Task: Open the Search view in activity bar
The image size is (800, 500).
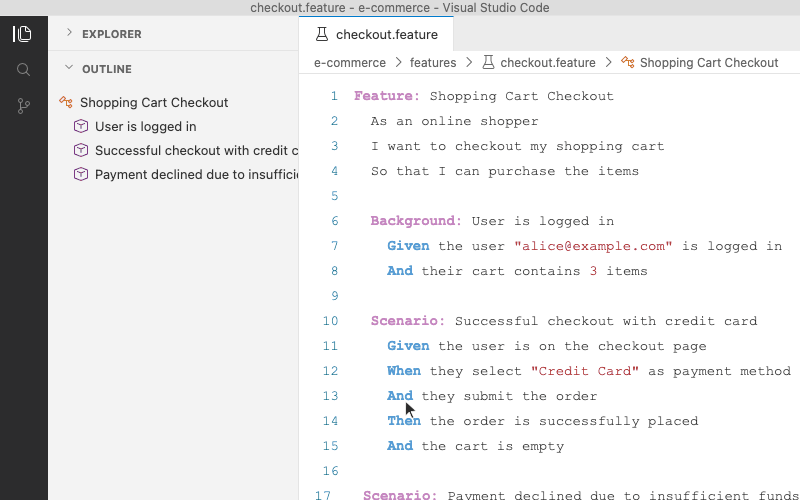Action: click(x=23, y=70)
